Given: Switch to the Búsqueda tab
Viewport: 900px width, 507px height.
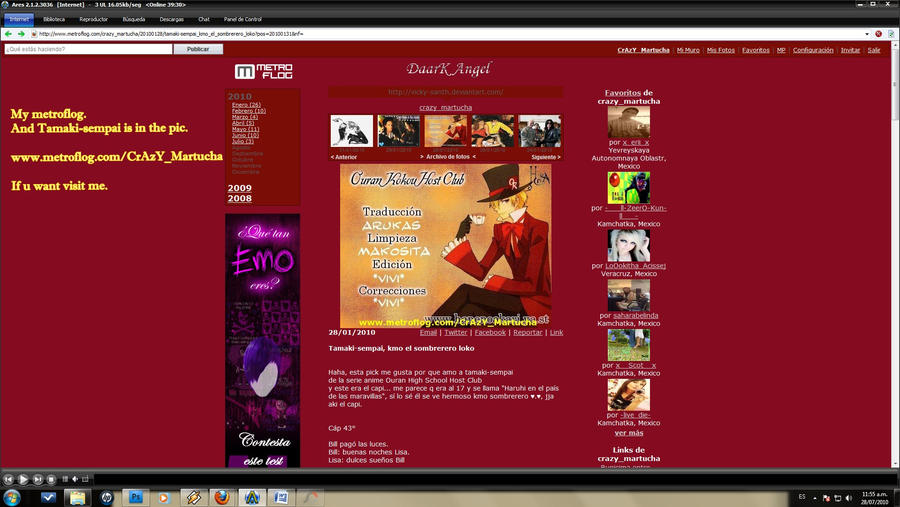Looking at the screenshot, I should coord(134,20).
